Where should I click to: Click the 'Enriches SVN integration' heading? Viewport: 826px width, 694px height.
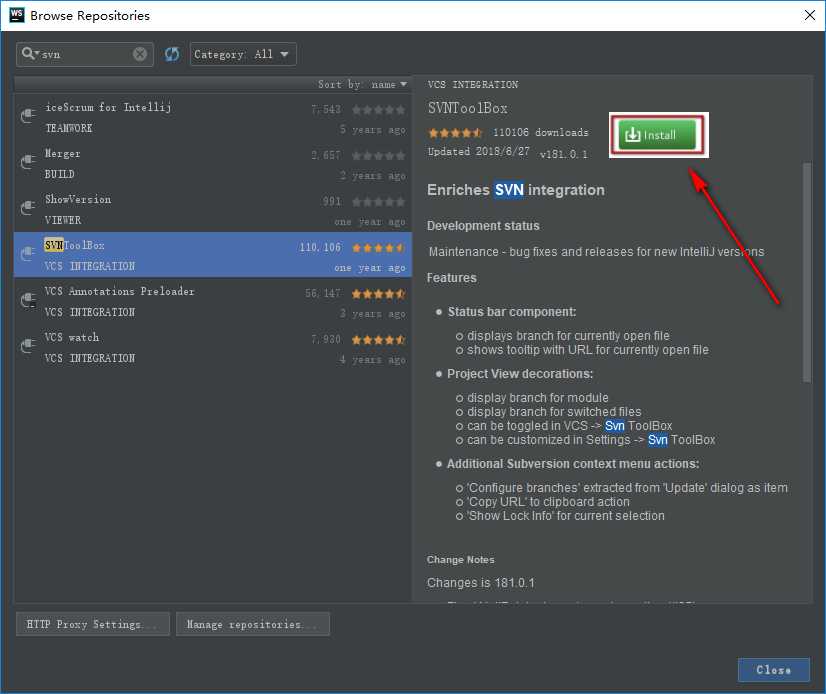[516, 190]
